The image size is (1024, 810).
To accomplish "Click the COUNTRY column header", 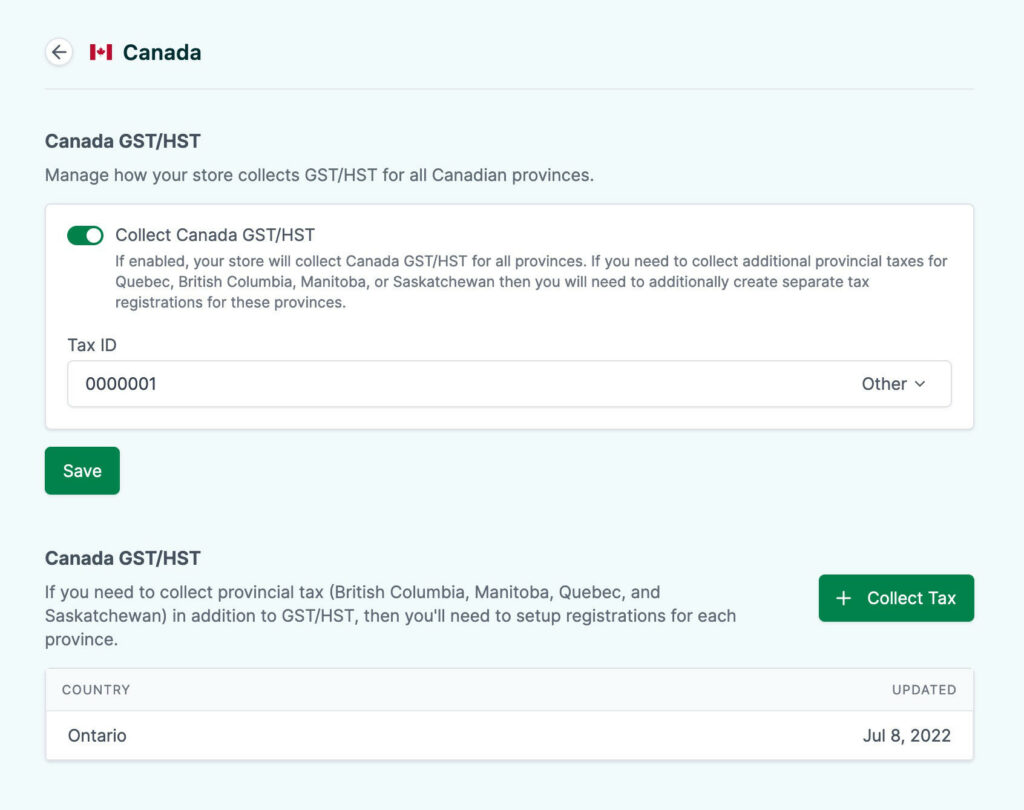I will [x=96, y=690].
